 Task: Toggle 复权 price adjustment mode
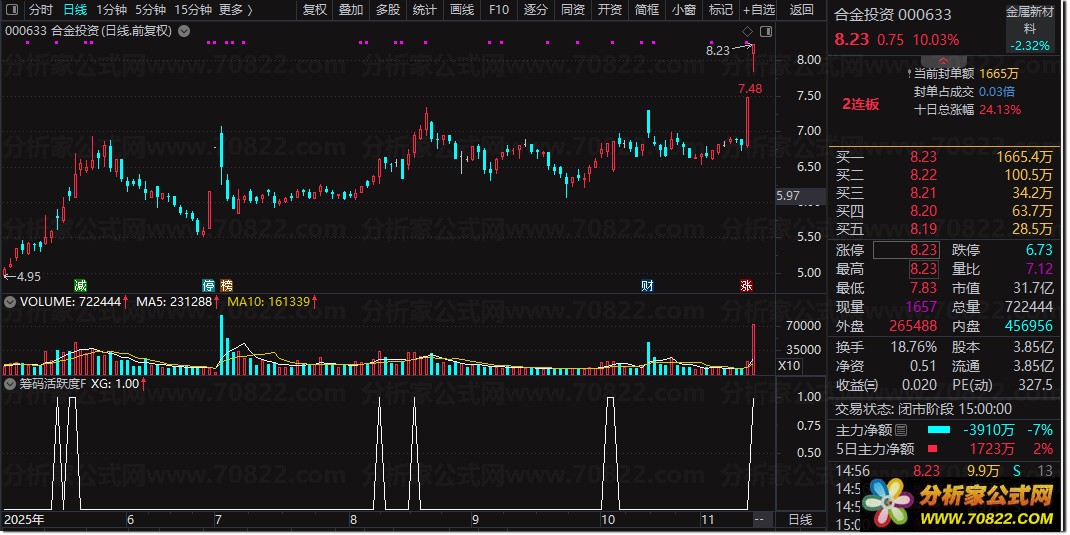pos(315,10)
